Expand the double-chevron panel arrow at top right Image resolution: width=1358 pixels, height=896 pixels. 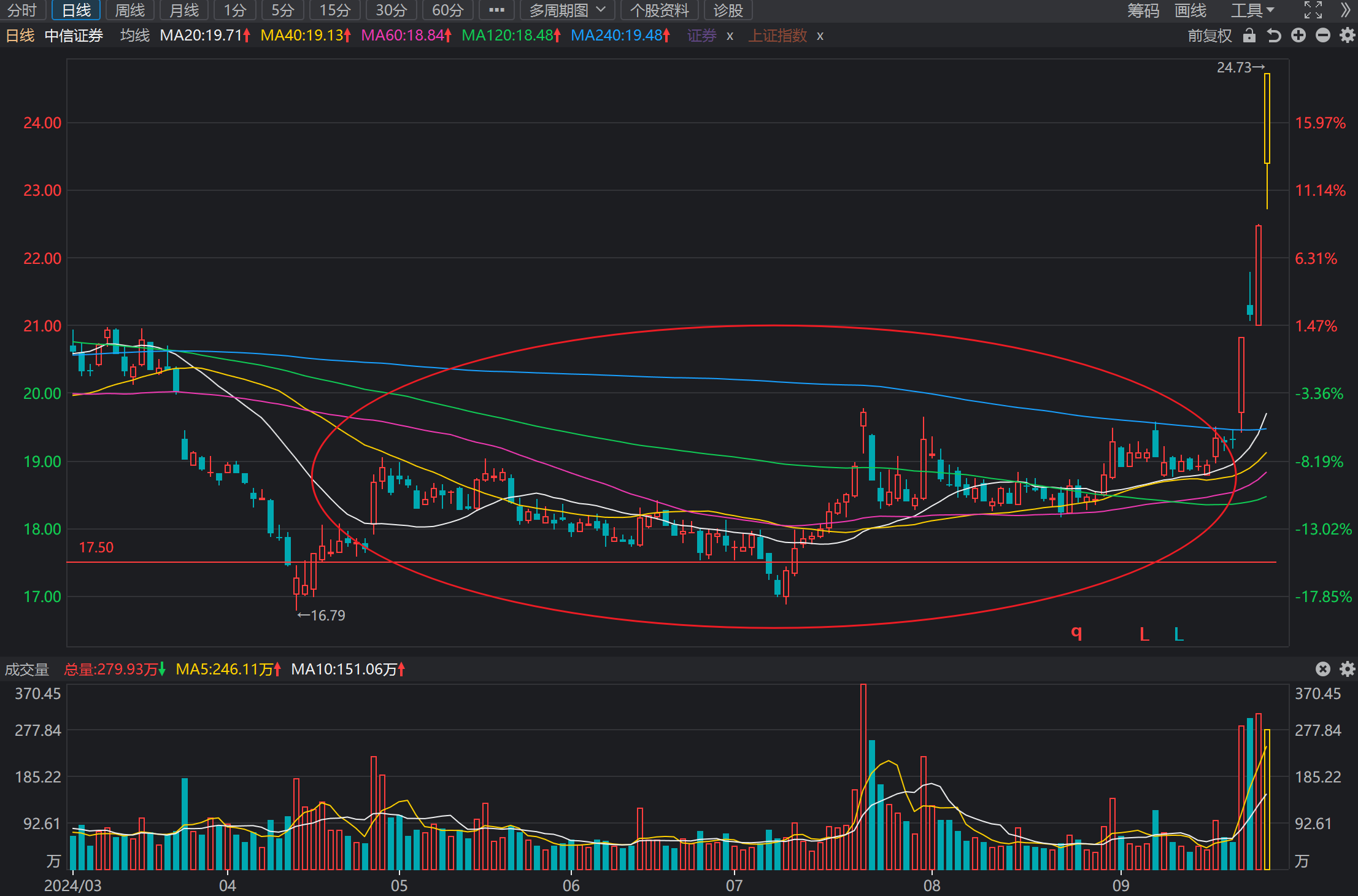point(1346,10)
